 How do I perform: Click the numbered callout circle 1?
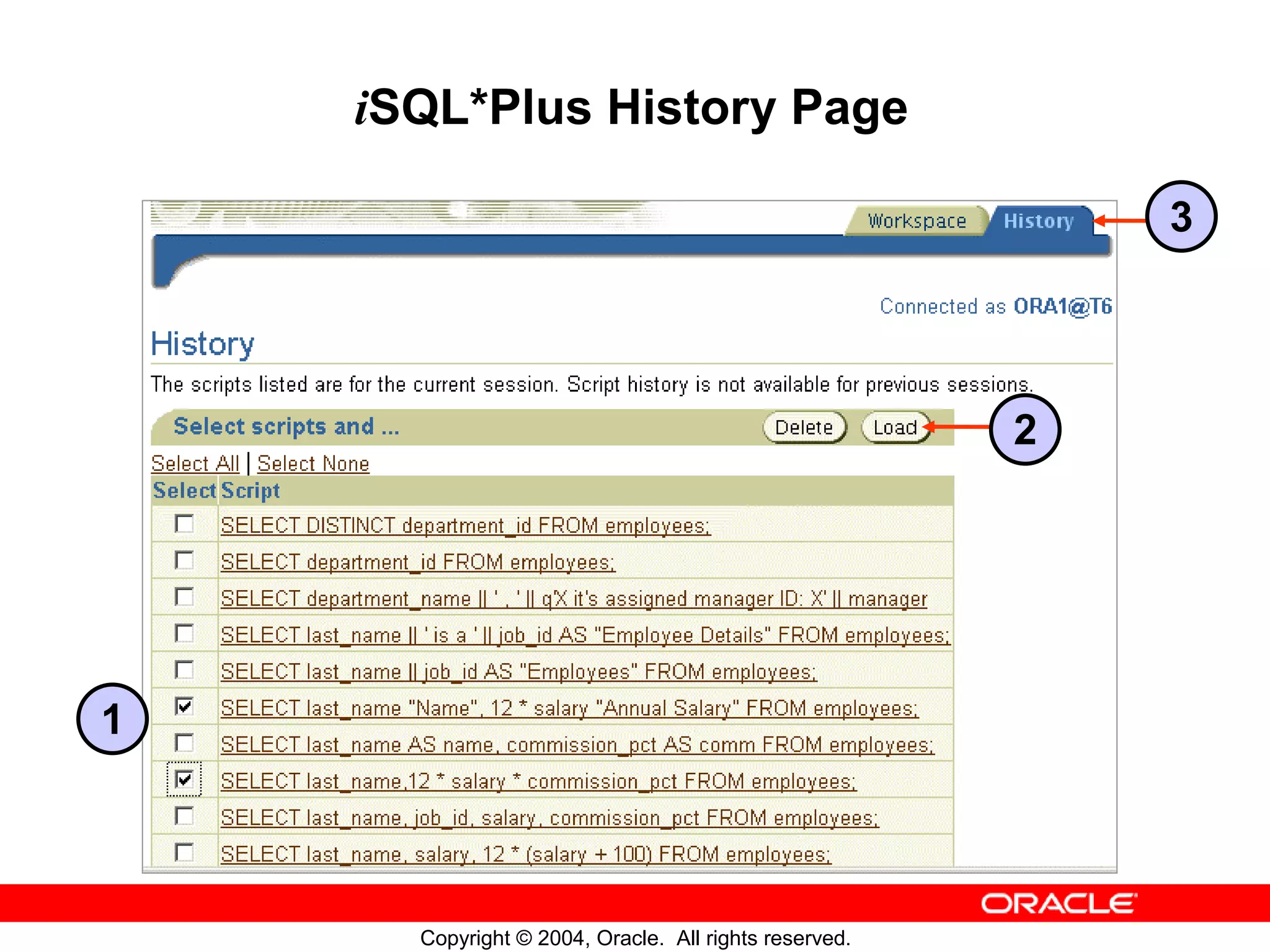pyautogui.click(x=112, y=719)
